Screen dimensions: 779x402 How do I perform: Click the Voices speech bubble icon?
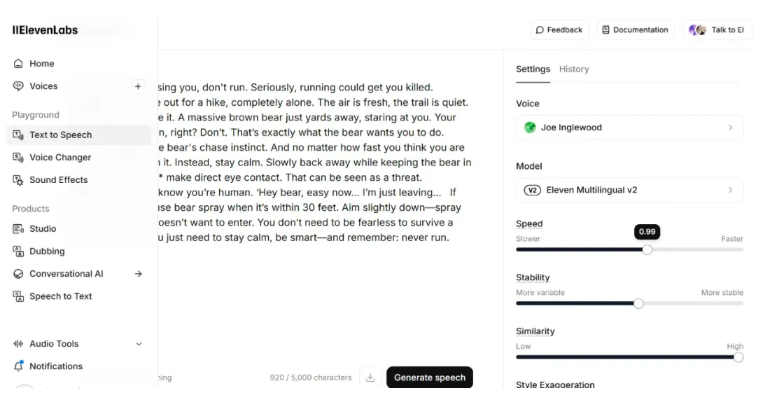coord(18,86)
